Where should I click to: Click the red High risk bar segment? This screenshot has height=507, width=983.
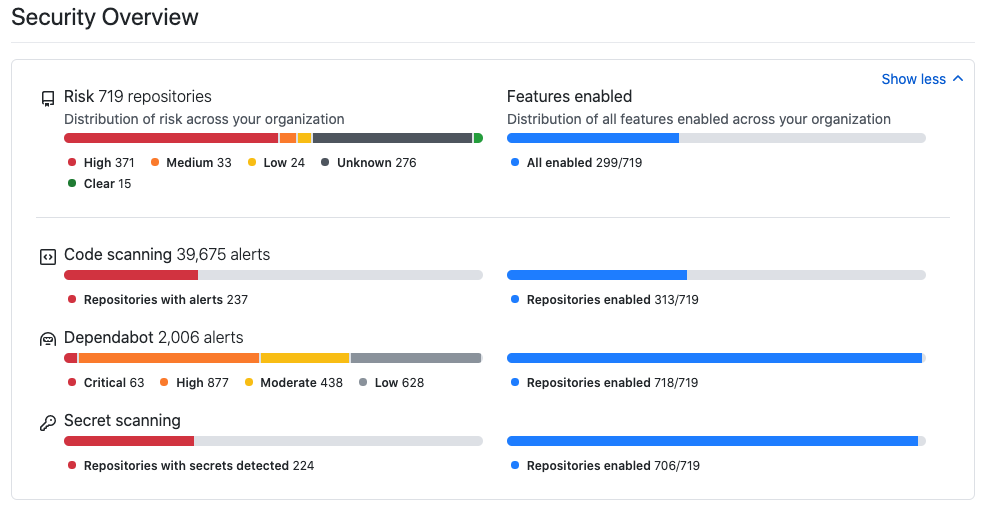coord(171,138)
